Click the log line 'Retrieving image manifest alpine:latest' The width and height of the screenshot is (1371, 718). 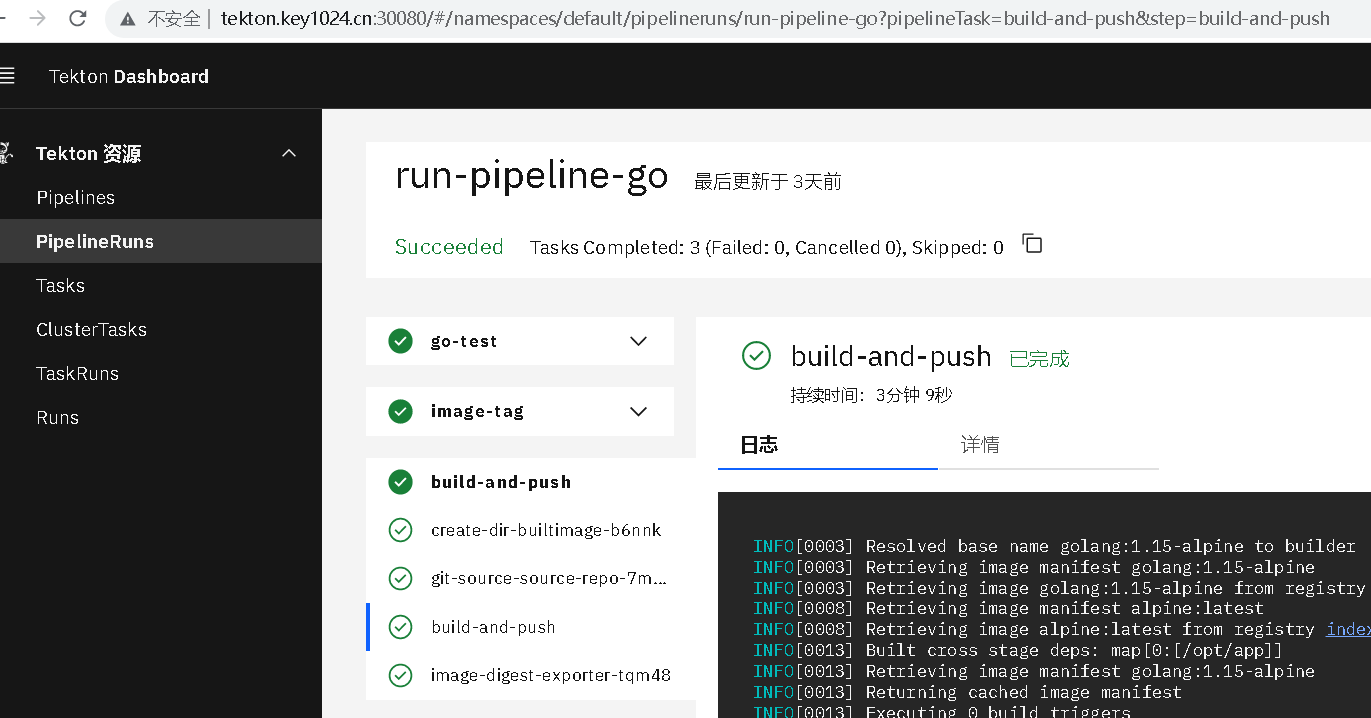1008,608
